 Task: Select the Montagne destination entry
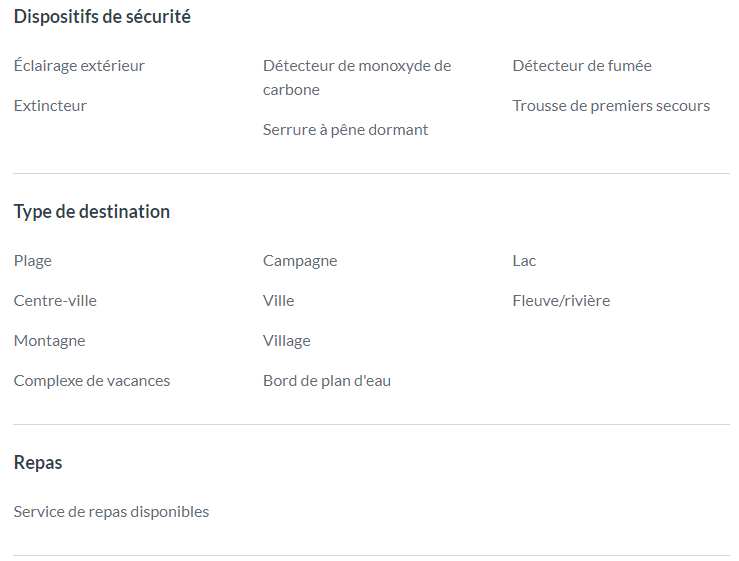[49, 341]
